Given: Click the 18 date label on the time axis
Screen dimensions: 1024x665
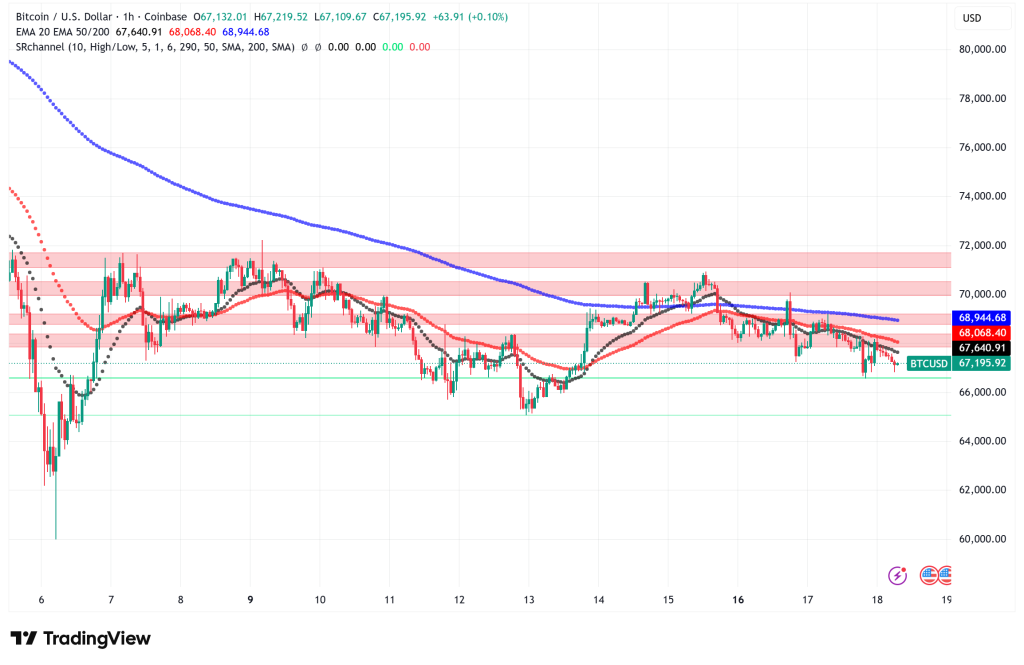Looking at the screenshot, I should coord(876,600).
